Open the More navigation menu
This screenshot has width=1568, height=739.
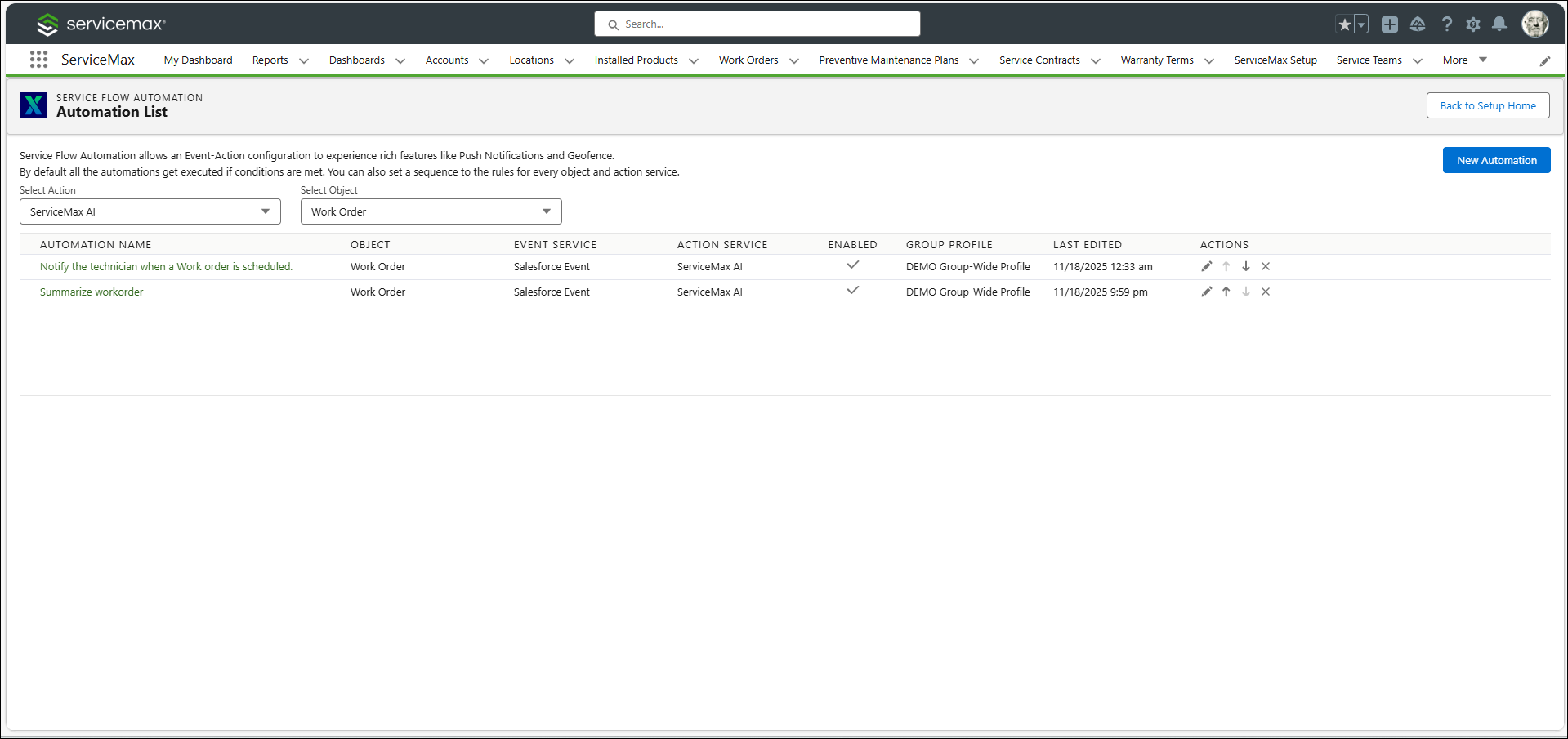[x=1464, y=60]
